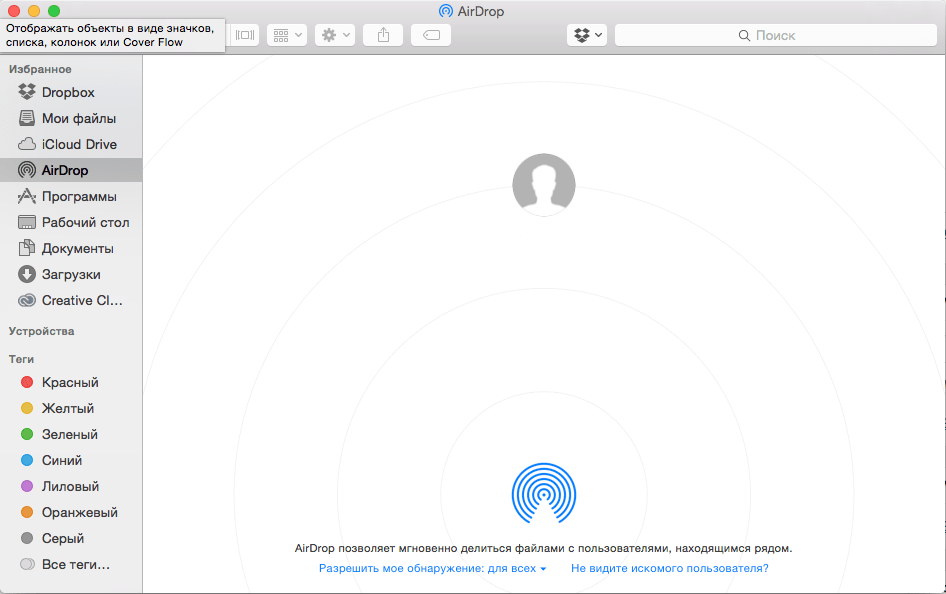
Task: Click the Поиск search field
Action: click(775, 35)
